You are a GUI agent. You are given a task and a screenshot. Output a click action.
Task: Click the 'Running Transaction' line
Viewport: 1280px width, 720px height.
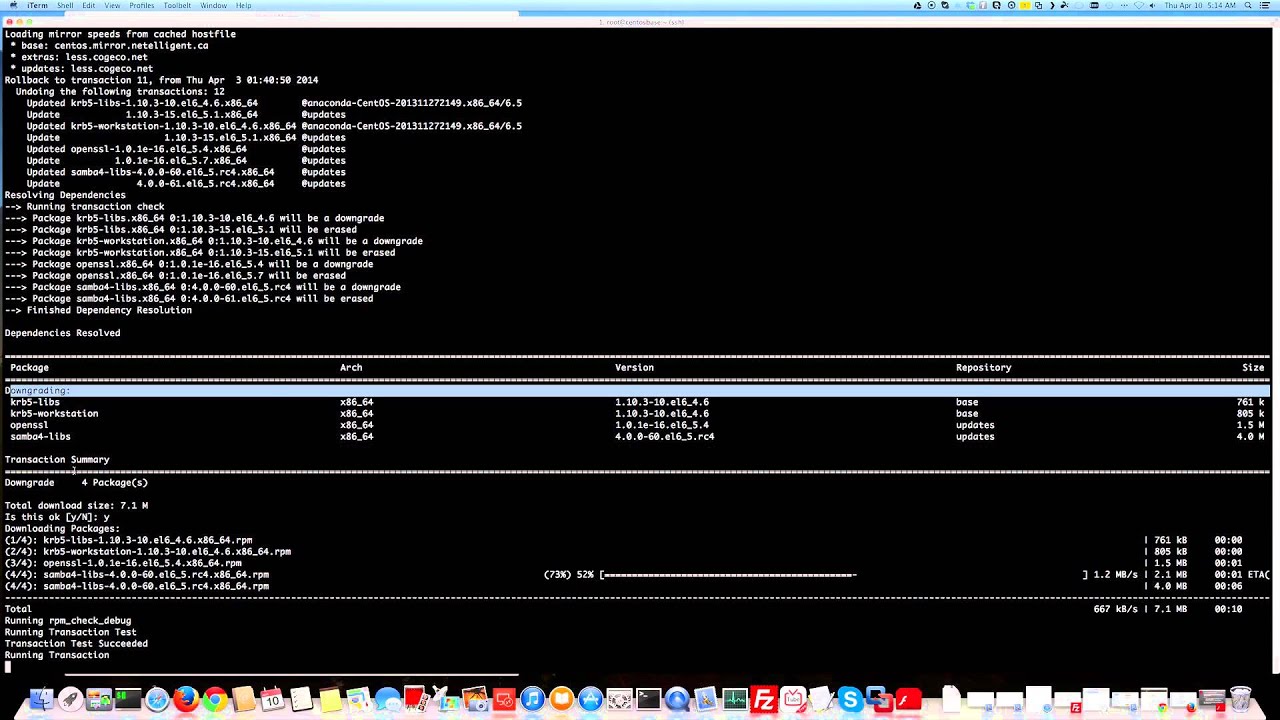pyautogui.click(x=57, y=655)
